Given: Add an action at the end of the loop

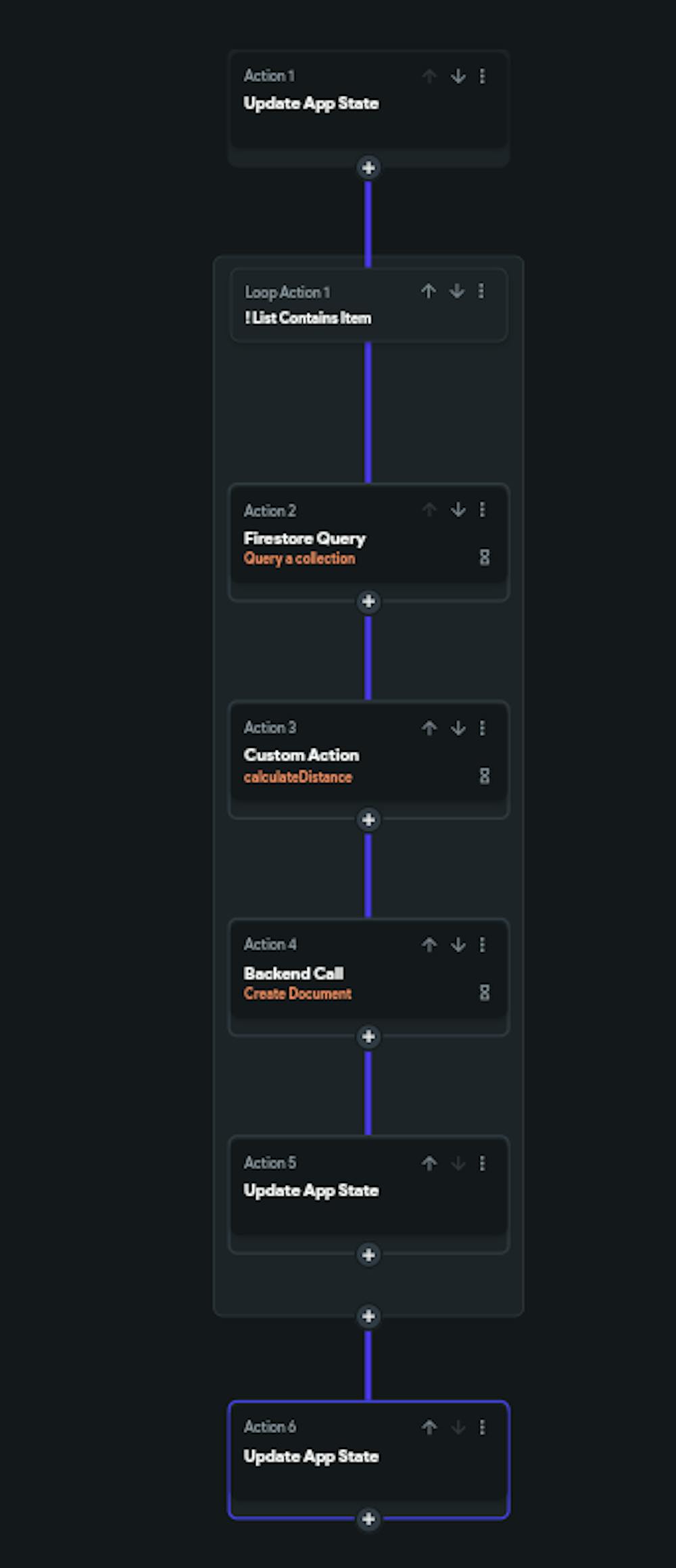Looking at the screenshot, I should tap(368, 1315).
